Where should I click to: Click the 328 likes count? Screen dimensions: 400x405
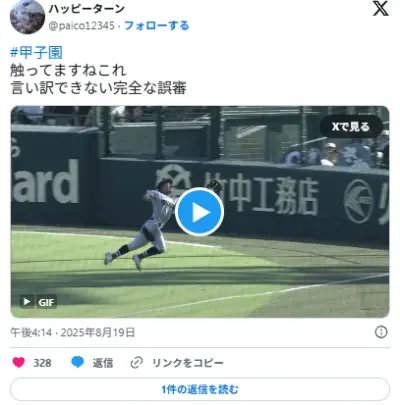[x=42, y=363]
